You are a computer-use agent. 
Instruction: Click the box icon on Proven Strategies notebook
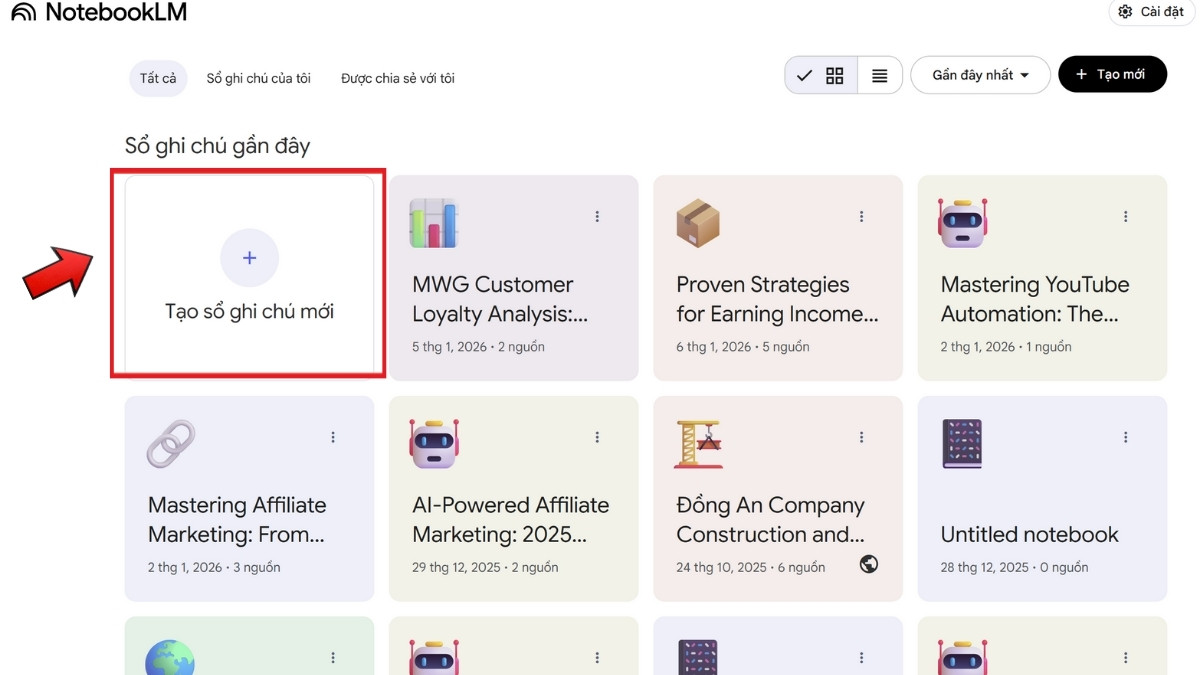click(x=697, y=222)
